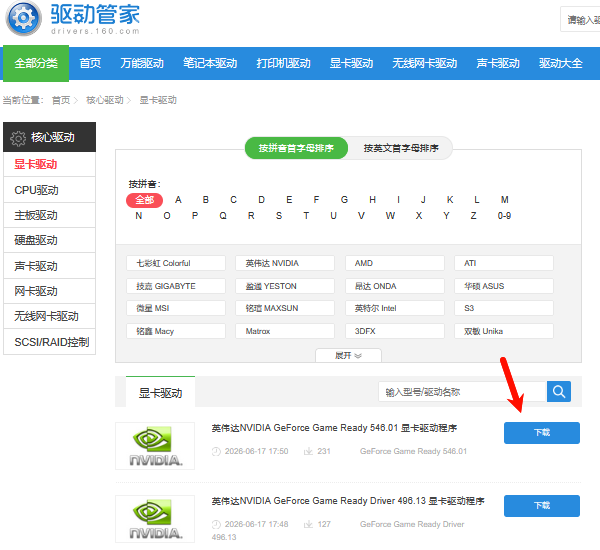
Task: Open 笔记本驱动 nav item
Action: click(210, 63)
